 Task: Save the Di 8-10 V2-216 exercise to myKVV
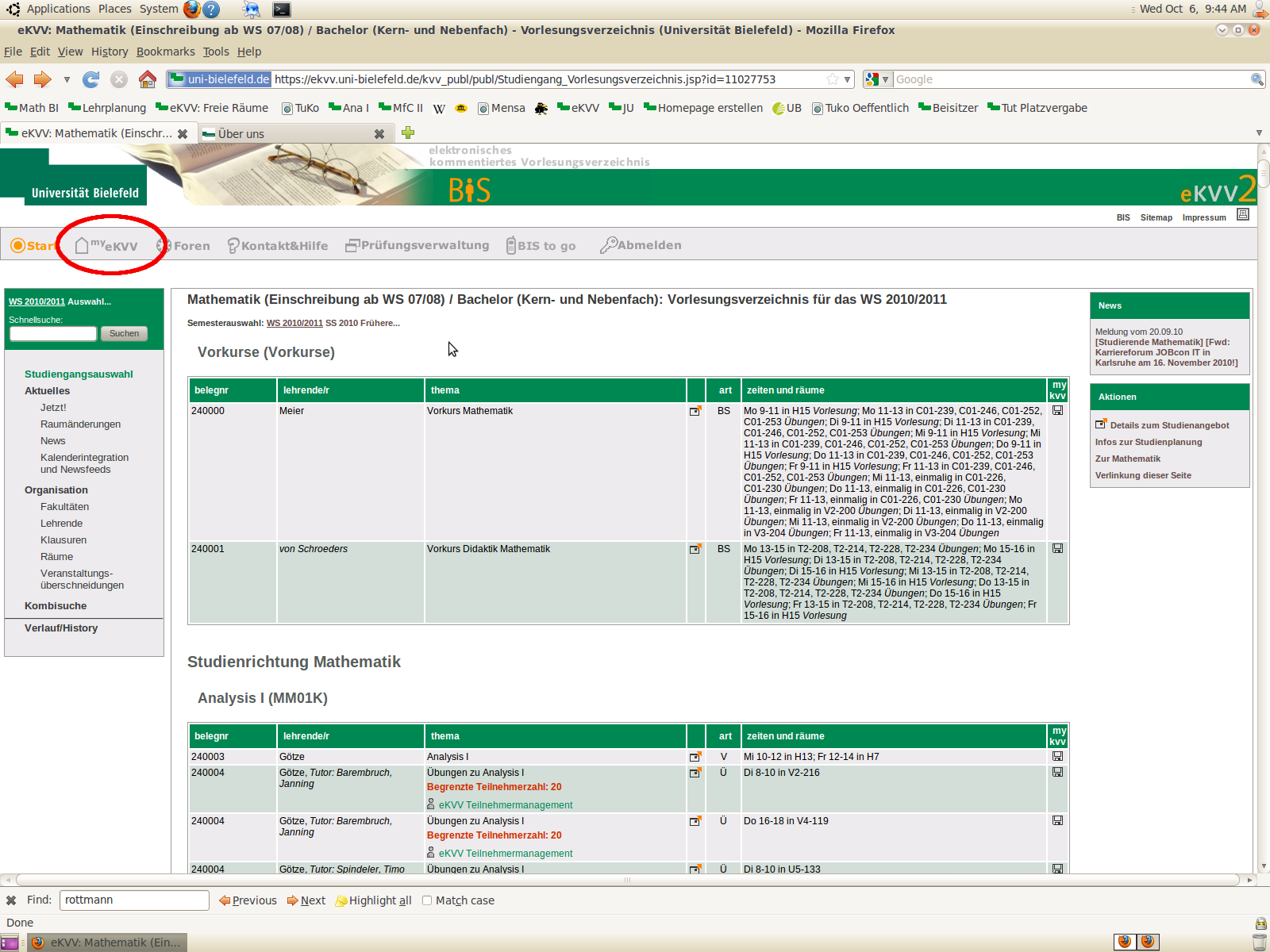pos(1057,773)
